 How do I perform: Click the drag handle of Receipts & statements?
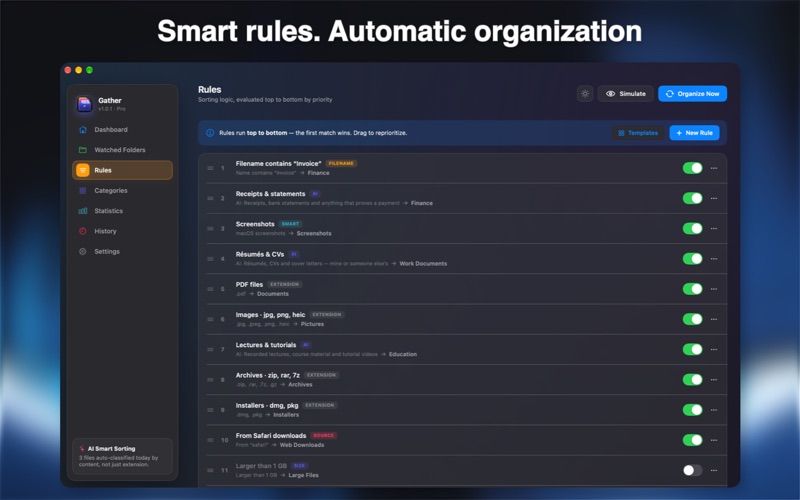pos(210,198)
